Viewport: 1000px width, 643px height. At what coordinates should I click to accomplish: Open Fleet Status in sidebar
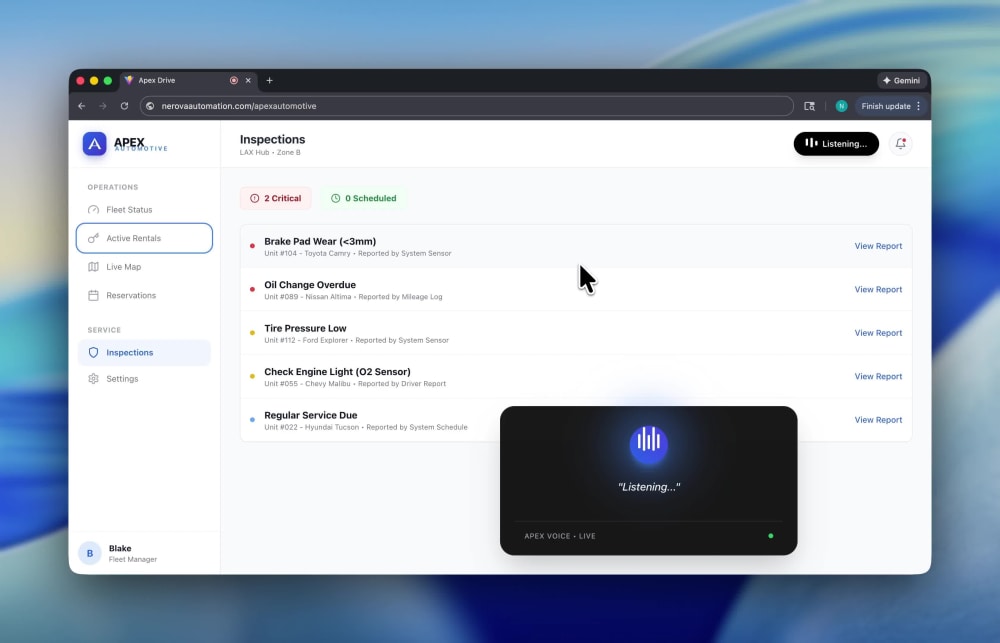144,210
